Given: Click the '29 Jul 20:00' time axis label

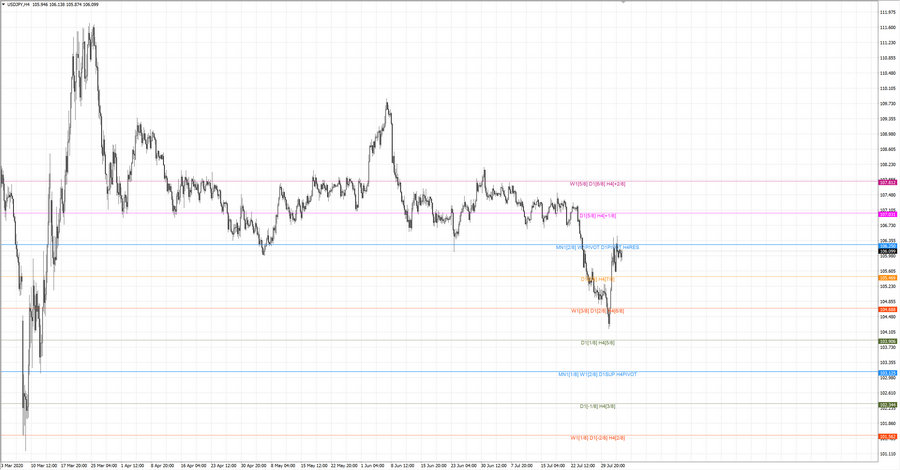Looking at the screenshot, I should tap(612, 465).
